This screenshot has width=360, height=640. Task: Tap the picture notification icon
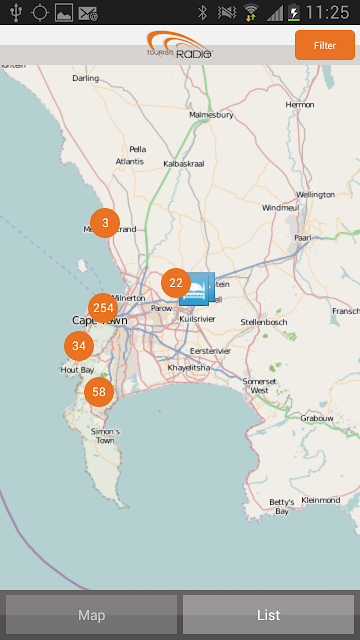pyautogui.click(x=64, y=13)
